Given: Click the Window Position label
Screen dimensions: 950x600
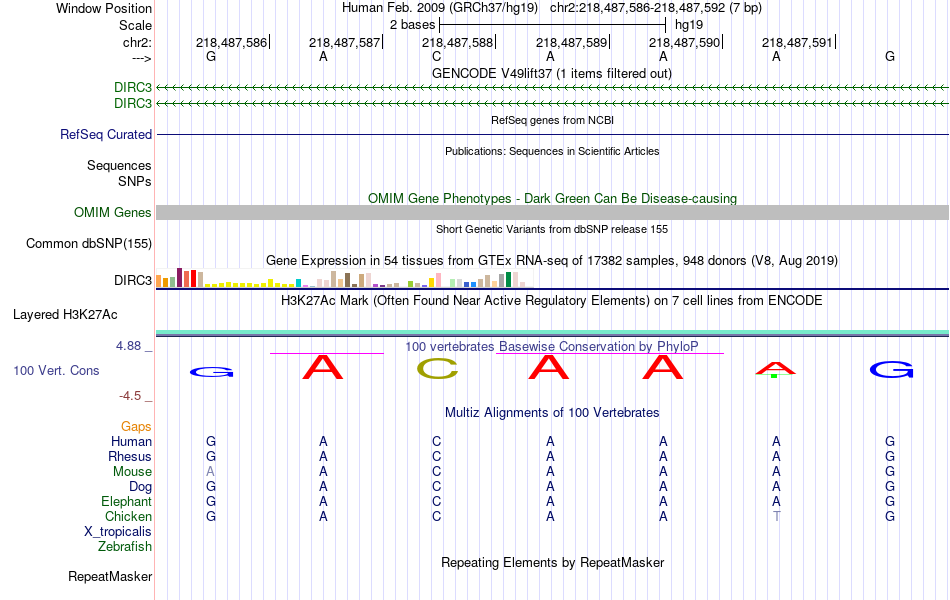Looking at the screenshot, I should (x=104, y=8).
